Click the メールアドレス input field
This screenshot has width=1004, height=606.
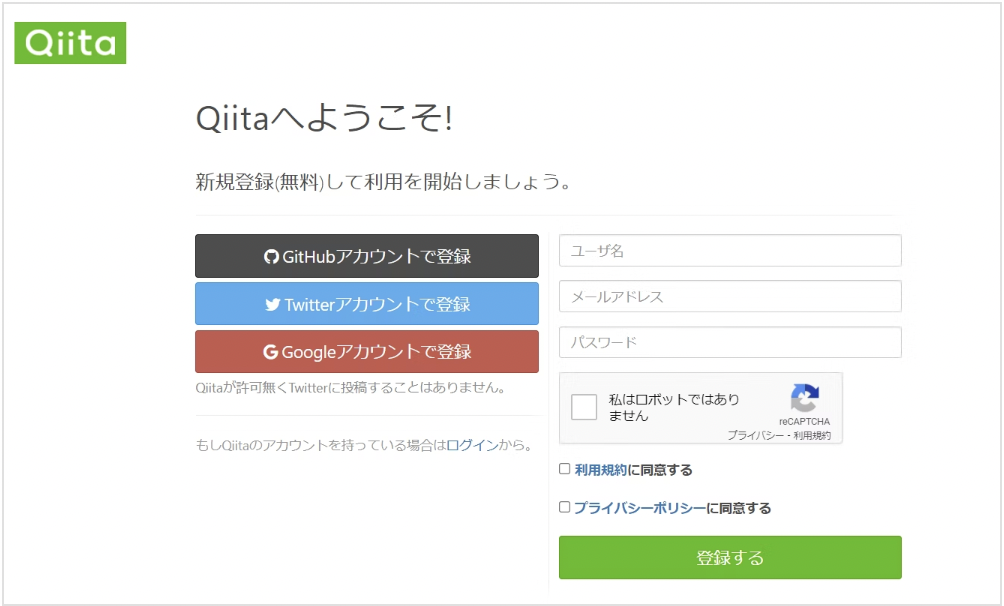[729, 296]
